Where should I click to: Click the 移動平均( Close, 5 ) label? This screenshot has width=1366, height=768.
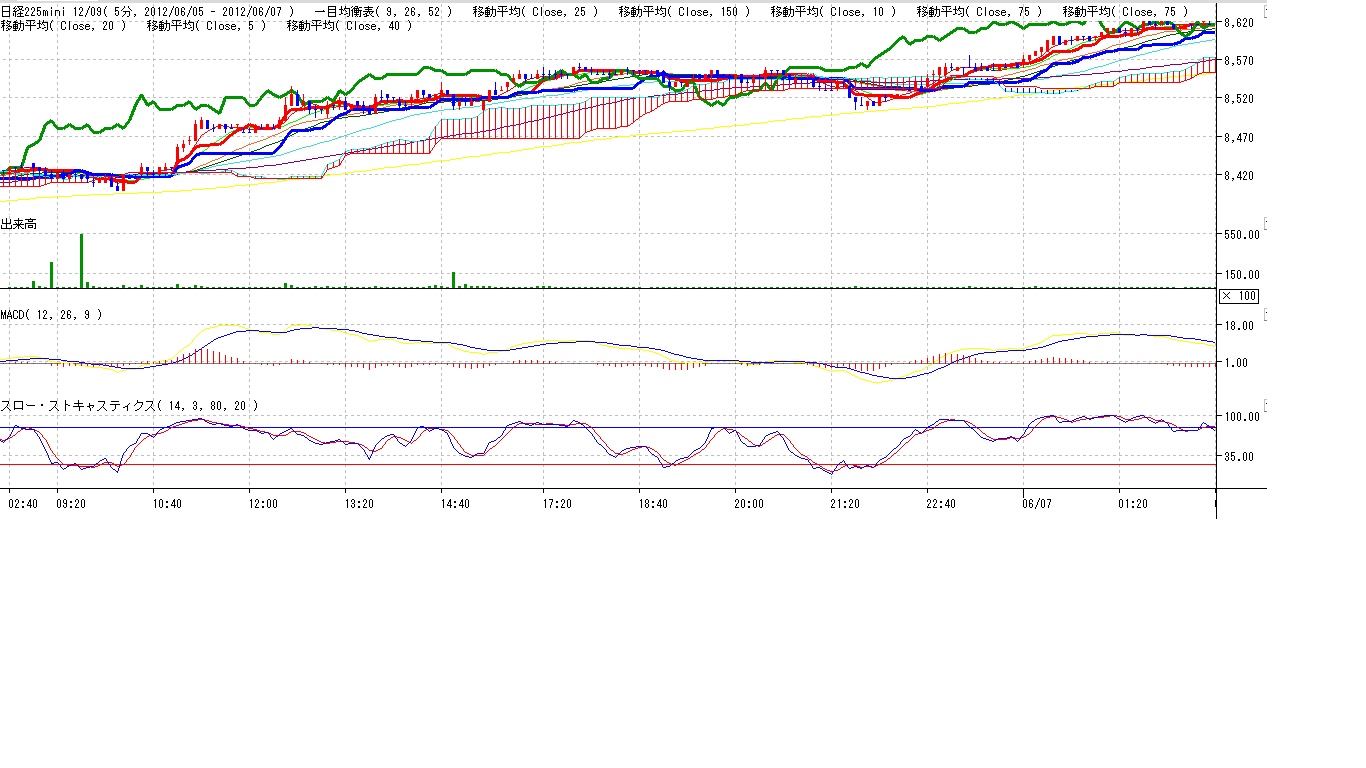point(206,25)
